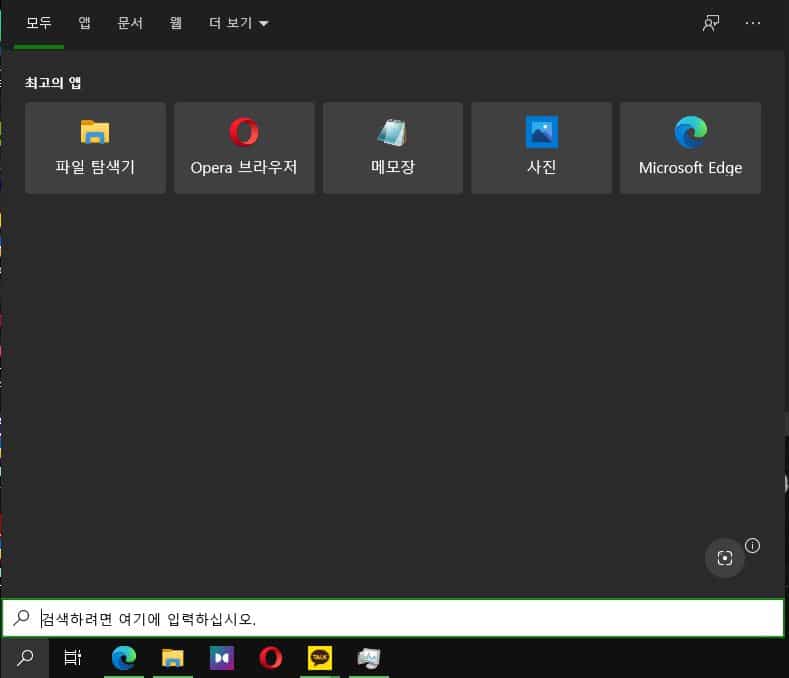Viewport: 789px width, 678px height.
Task: Switch to the 앱 tab
Action: (x=84, y=23)
